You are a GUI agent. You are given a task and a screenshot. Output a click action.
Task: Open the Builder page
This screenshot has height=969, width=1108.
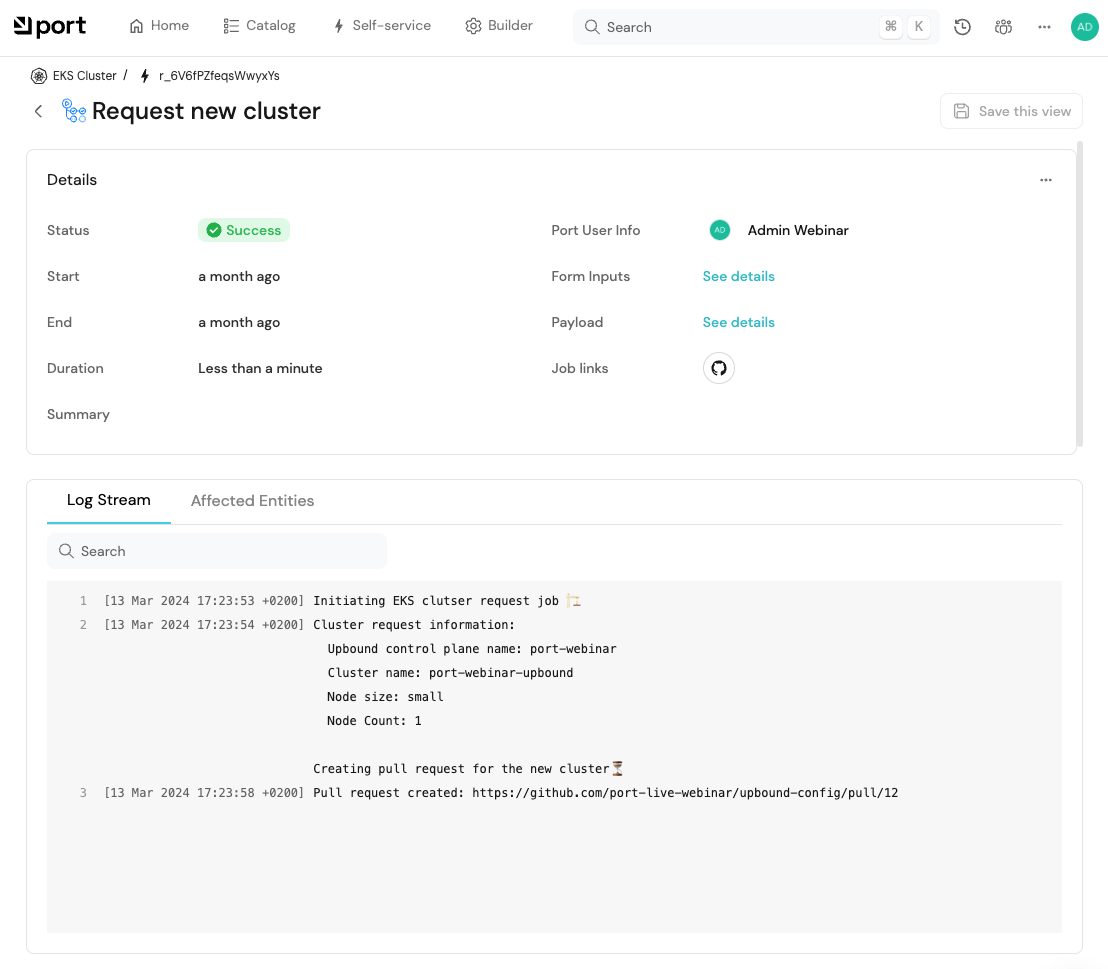499,26
